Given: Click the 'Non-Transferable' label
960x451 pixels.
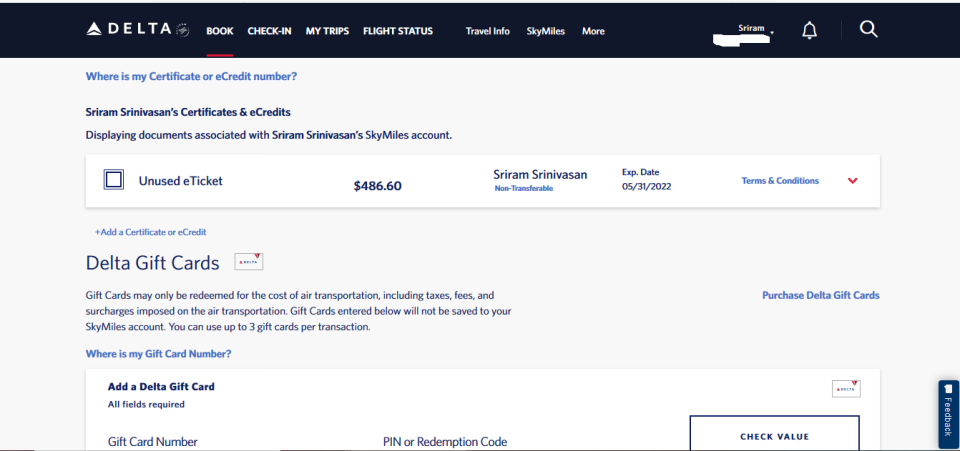Looking at the screenshot, I should (x=523, y=188).
